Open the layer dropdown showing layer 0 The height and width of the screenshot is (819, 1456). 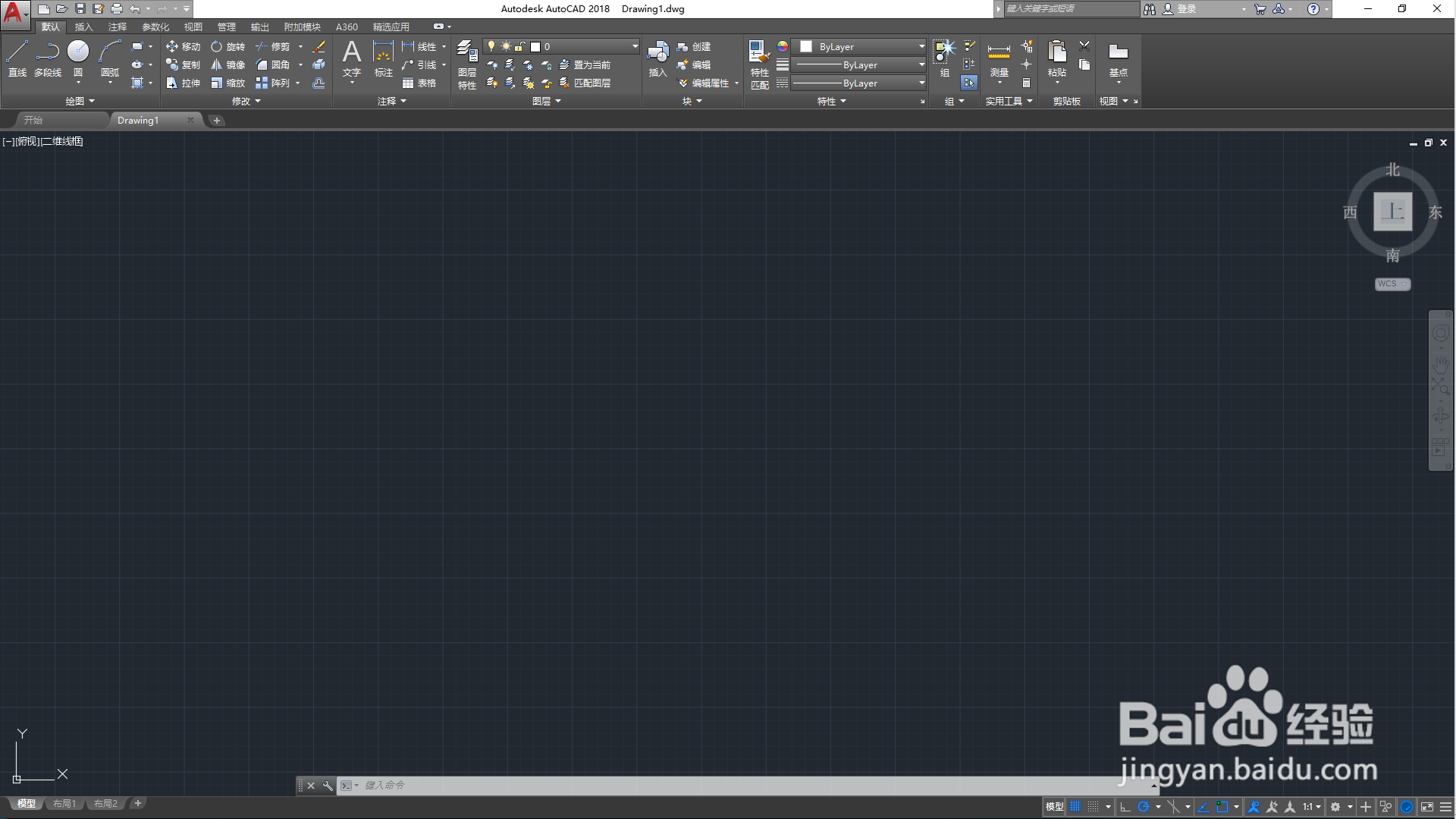point(562,46)
